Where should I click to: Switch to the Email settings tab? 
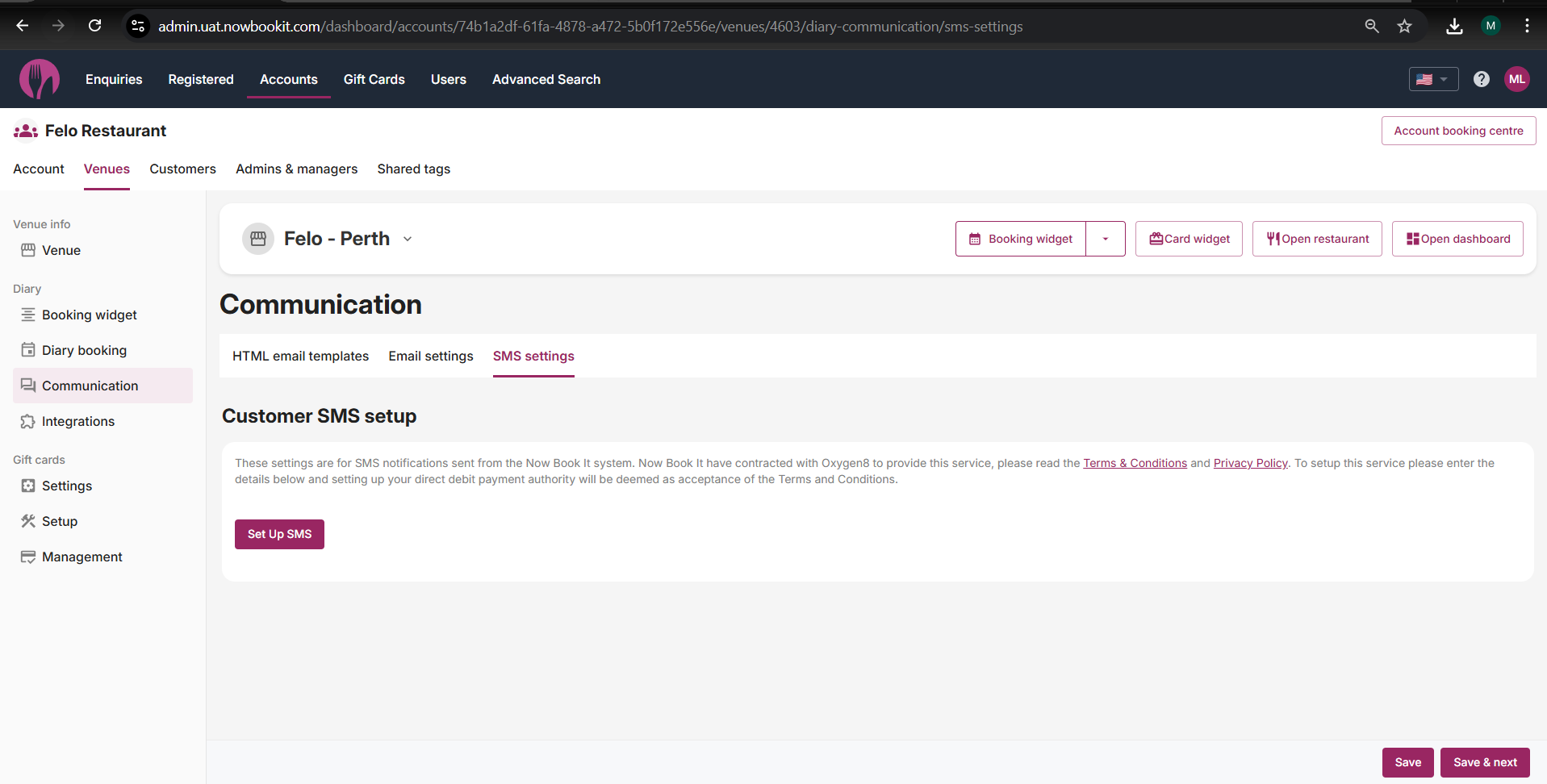tap(430, 356)
